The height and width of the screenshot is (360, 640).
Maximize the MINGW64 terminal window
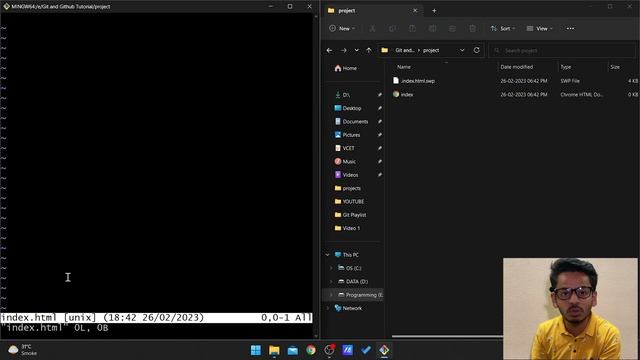tap(290, 7)
